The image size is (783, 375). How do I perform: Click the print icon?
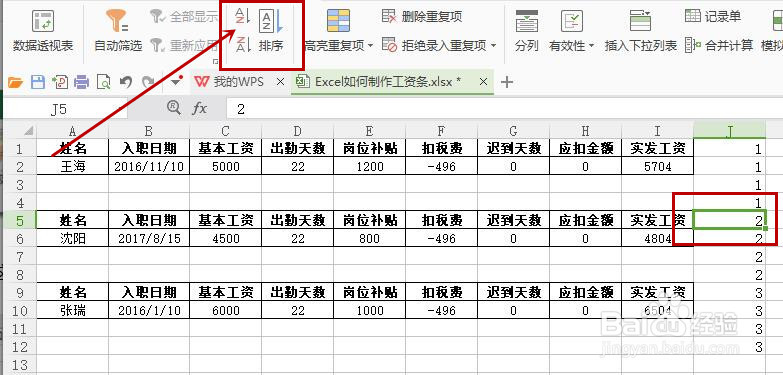(x=81, y=82)
